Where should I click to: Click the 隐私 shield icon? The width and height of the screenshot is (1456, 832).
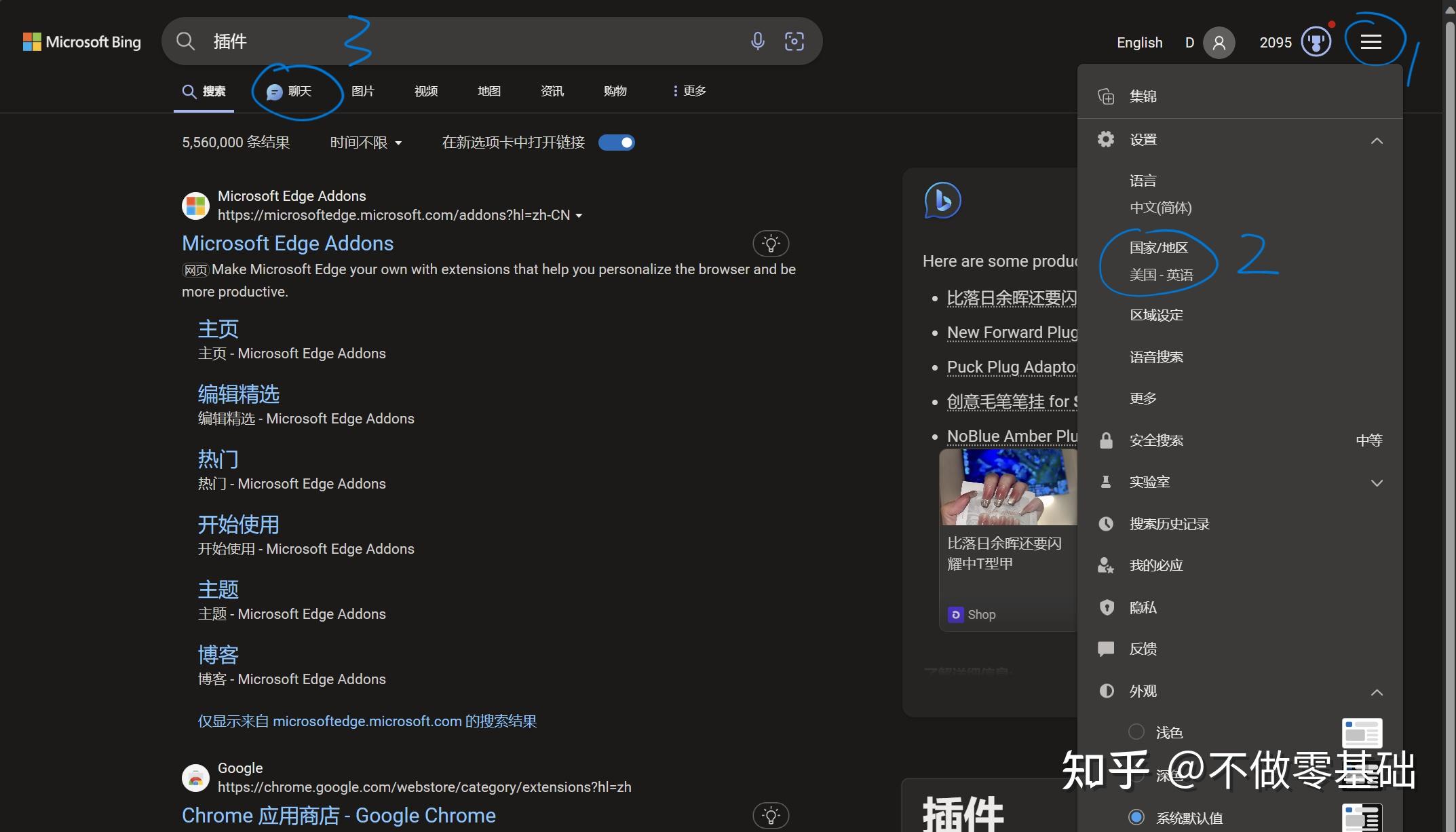point(1107,607)
